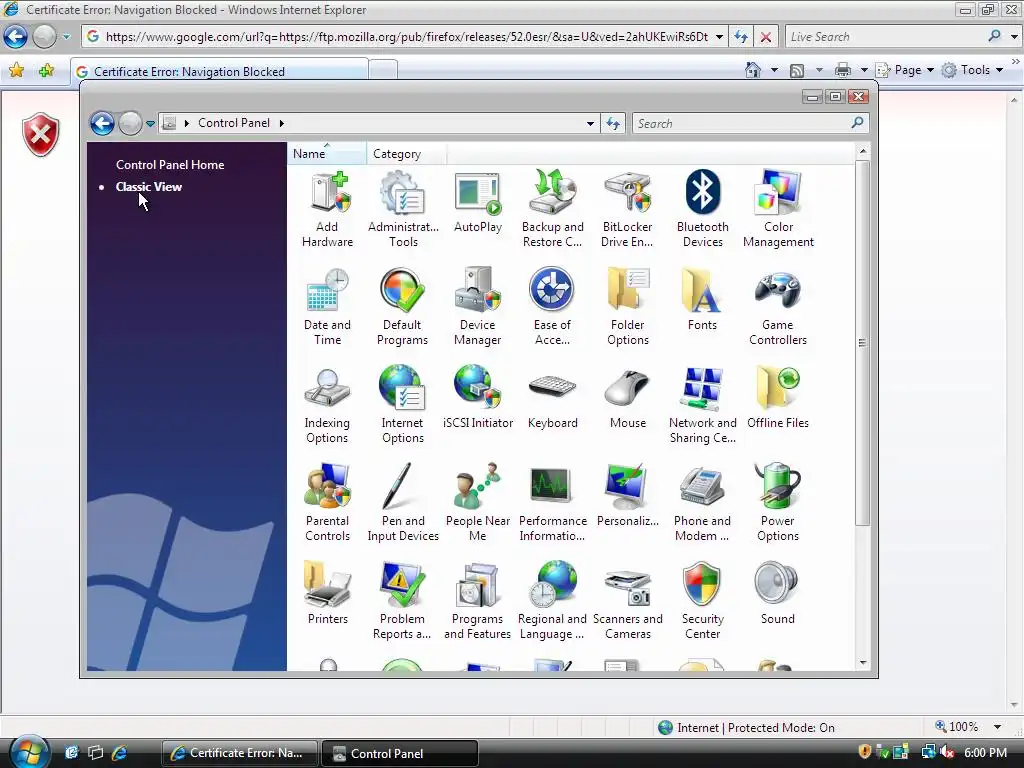Open Live Search provider dropdown
1024x768 pixels.
point(1014,37)
